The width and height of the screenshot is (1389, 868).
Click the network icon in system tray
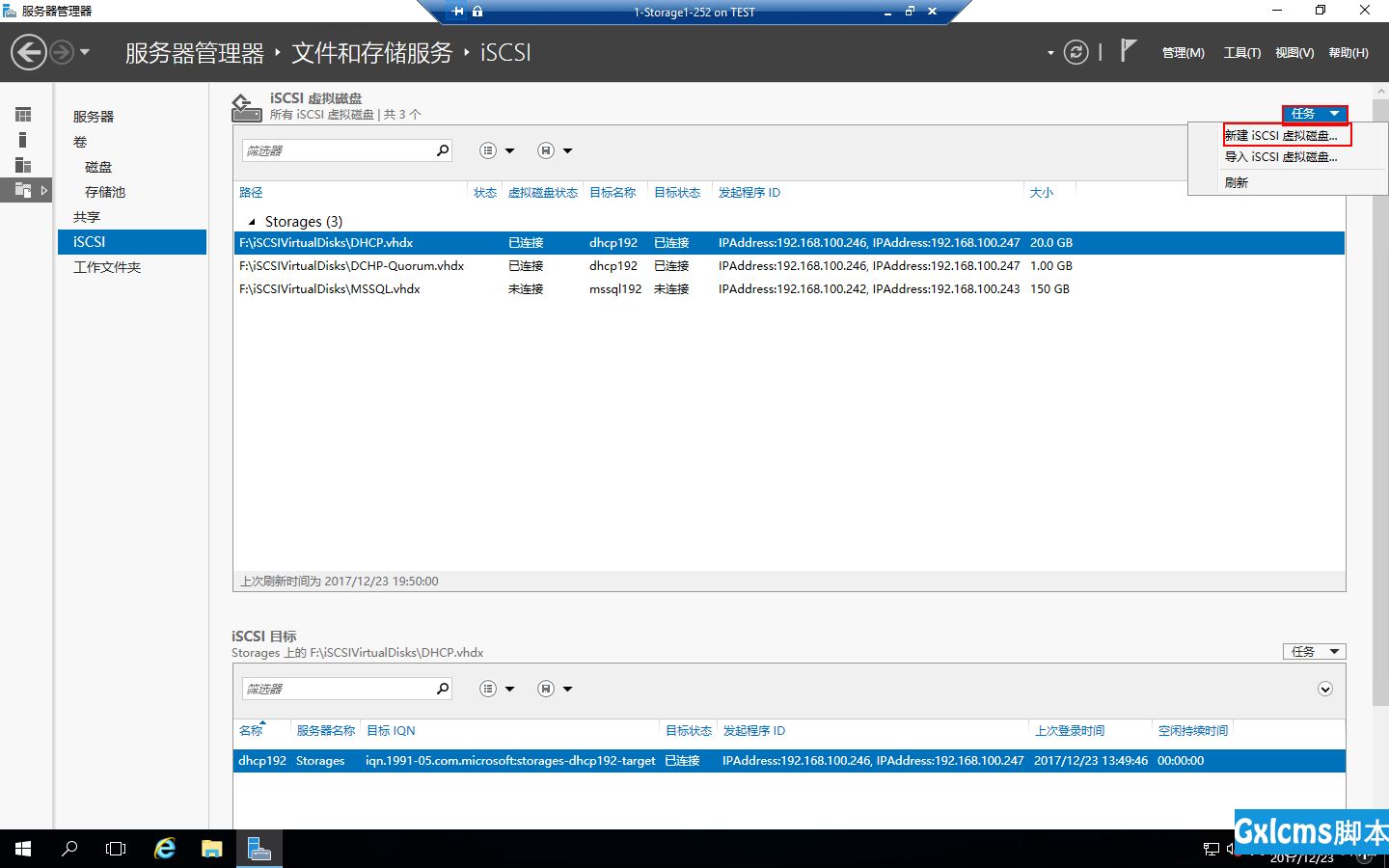[1212, 849]
